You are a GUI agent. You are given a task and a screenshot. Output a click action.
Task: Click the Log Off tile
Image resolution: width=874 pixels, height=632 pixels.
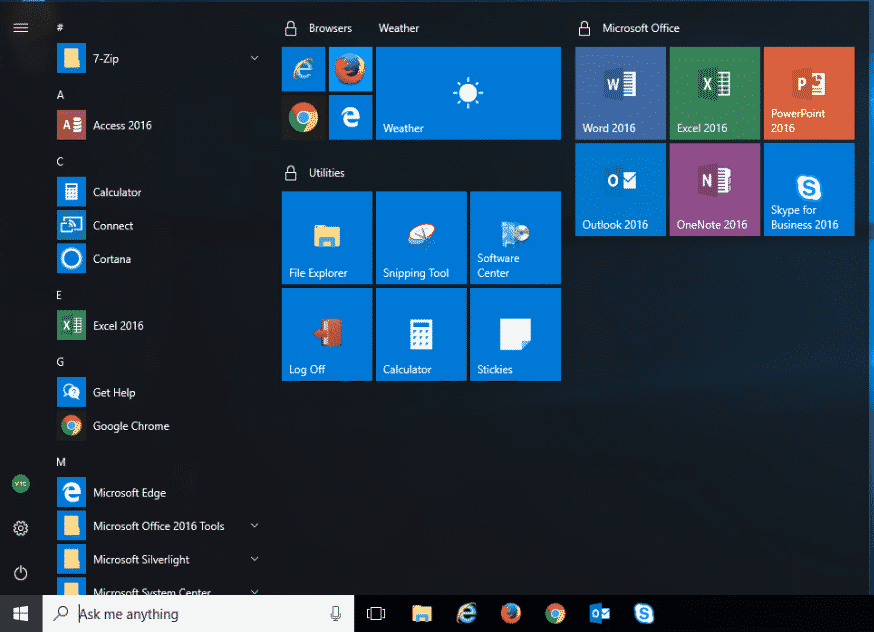pos(327,334)
